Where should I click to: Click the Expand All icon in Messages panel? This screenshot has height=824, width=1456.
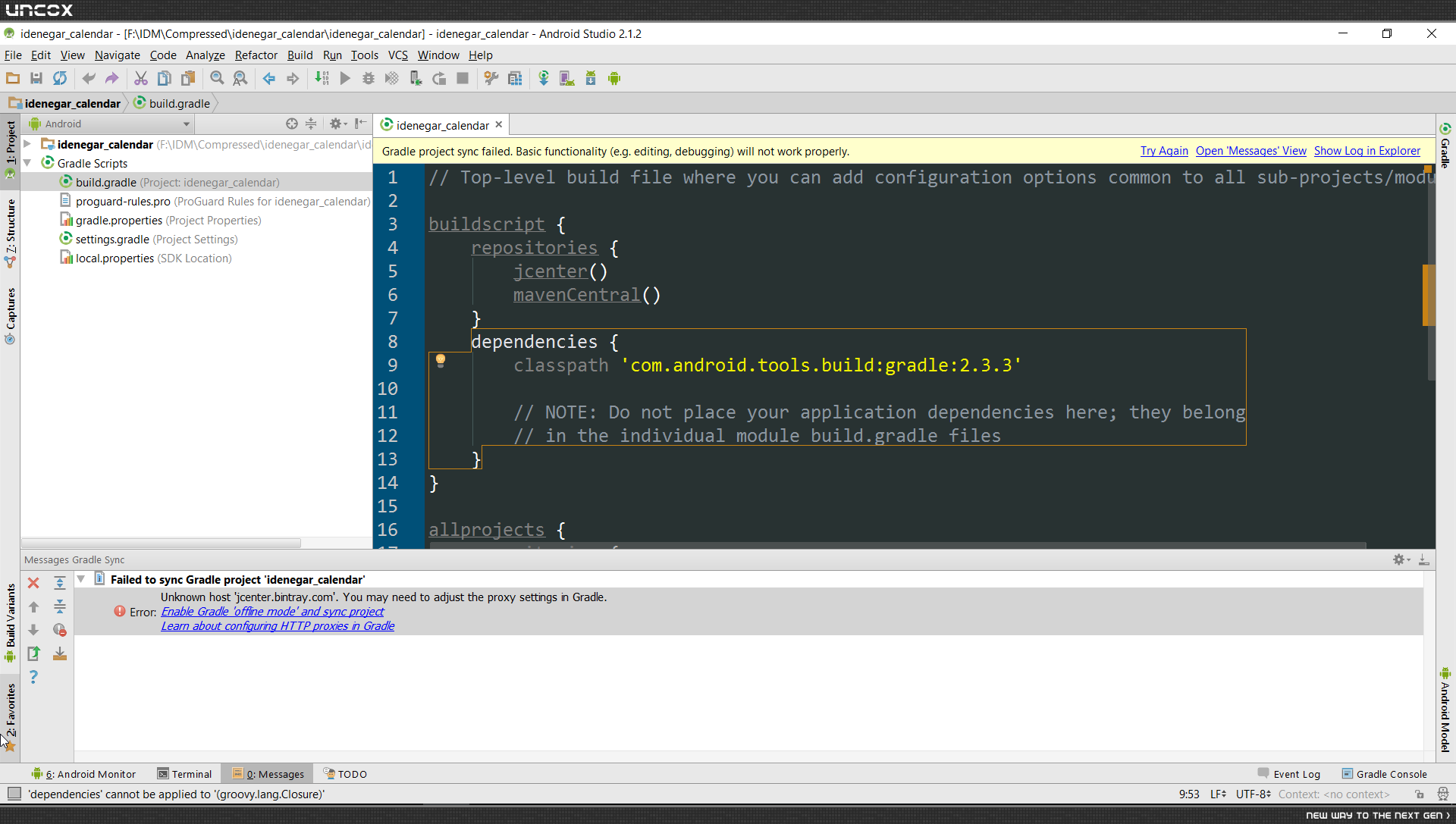click(60, 583)
